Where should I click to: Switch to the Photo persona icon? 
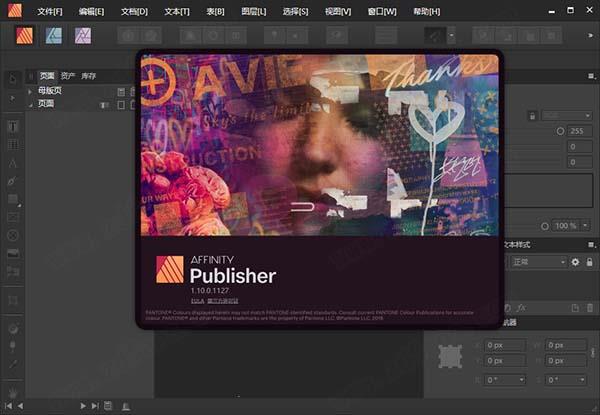tap(83, 36)
